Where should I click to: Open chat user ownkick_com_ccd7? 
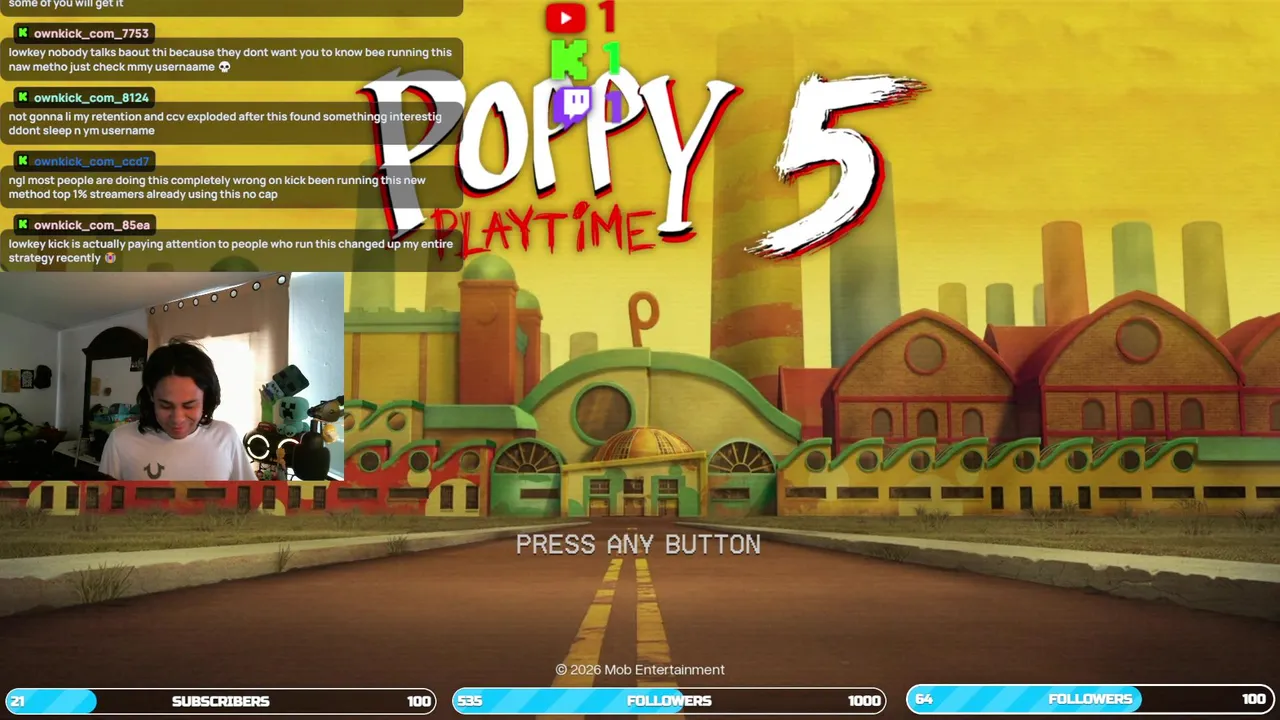pyautogui.click(x=91, y=161)
